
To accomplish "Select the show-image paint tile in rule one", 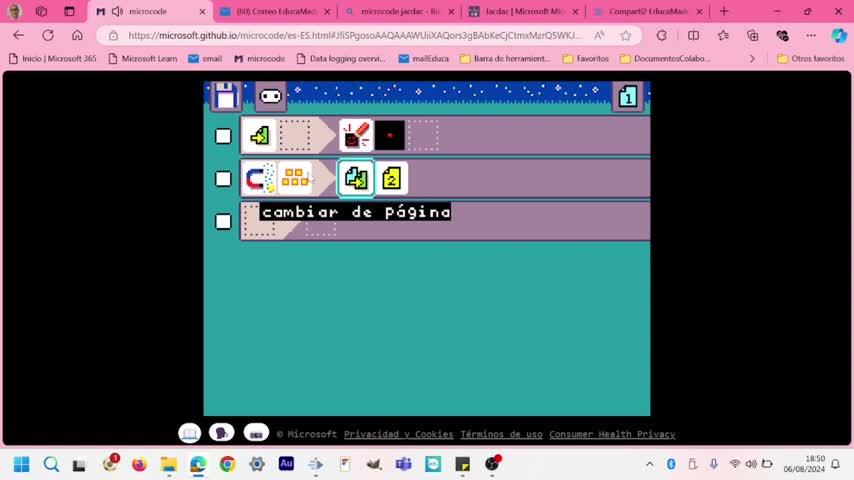I will 356,135.
